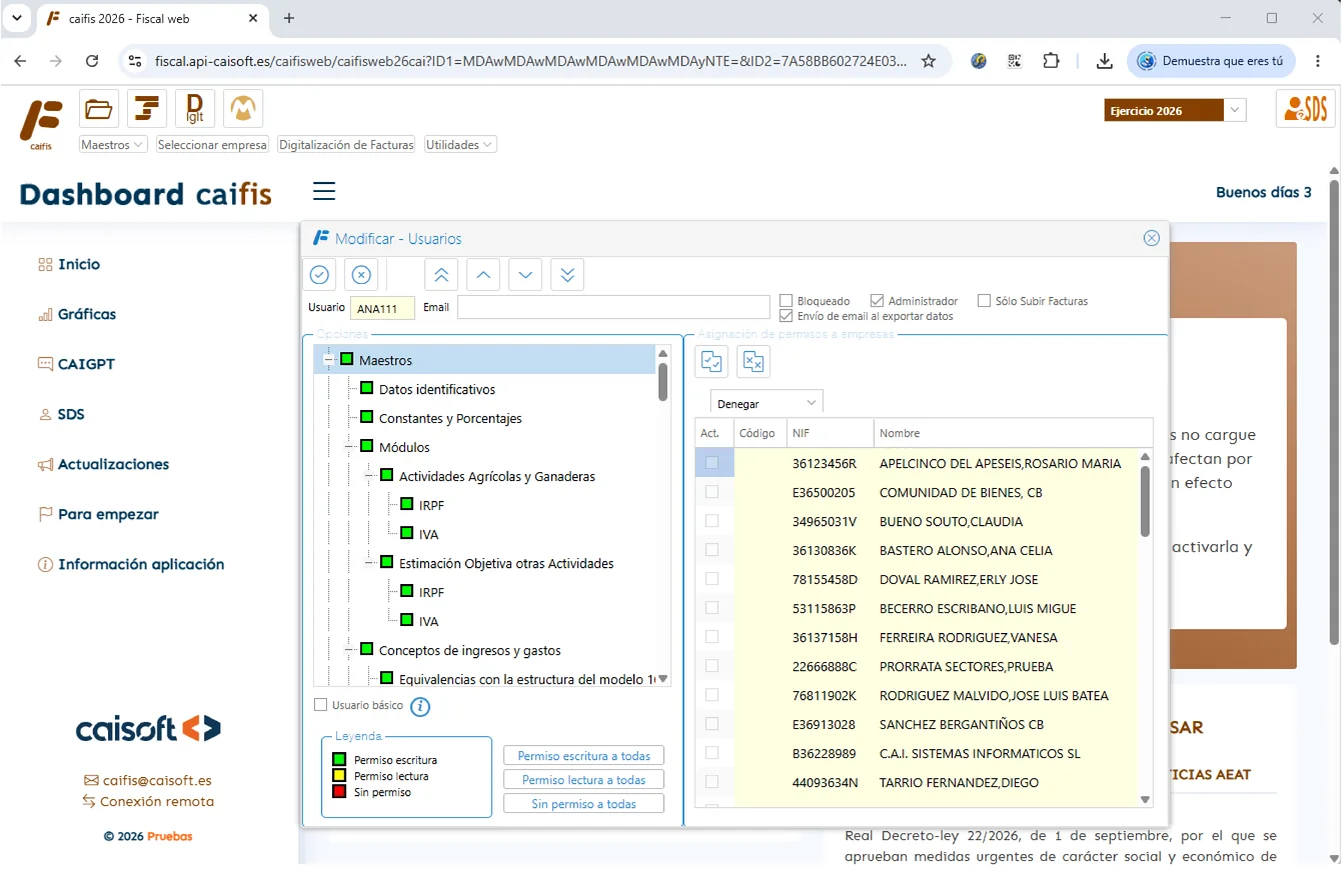Check Act. box for COMUNIDAD DE BIENES, CB
The height and width of the screenshot is (874, 1342).
click(x=712, y=492)
